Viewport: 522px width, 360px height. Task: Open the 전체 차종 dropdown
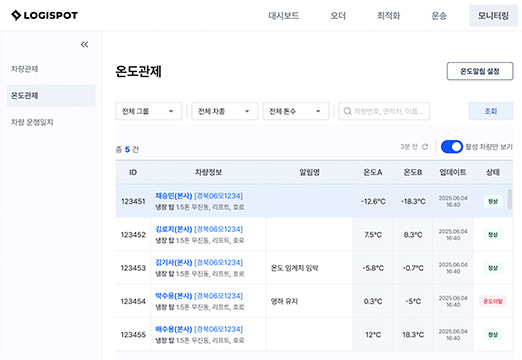[225, 111]
